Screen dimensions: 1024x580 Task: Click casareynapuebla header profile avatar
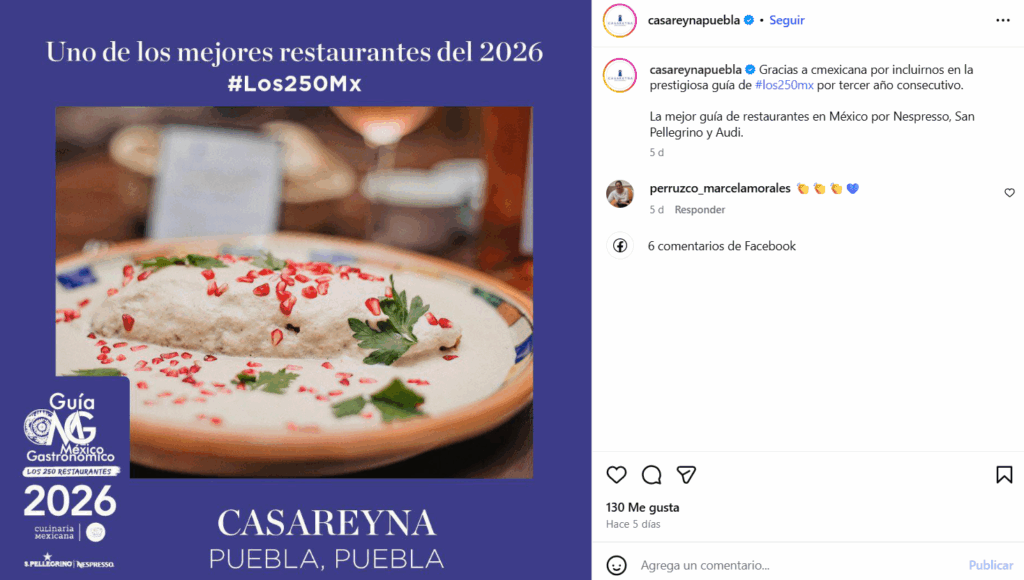[x=620, y=20]
